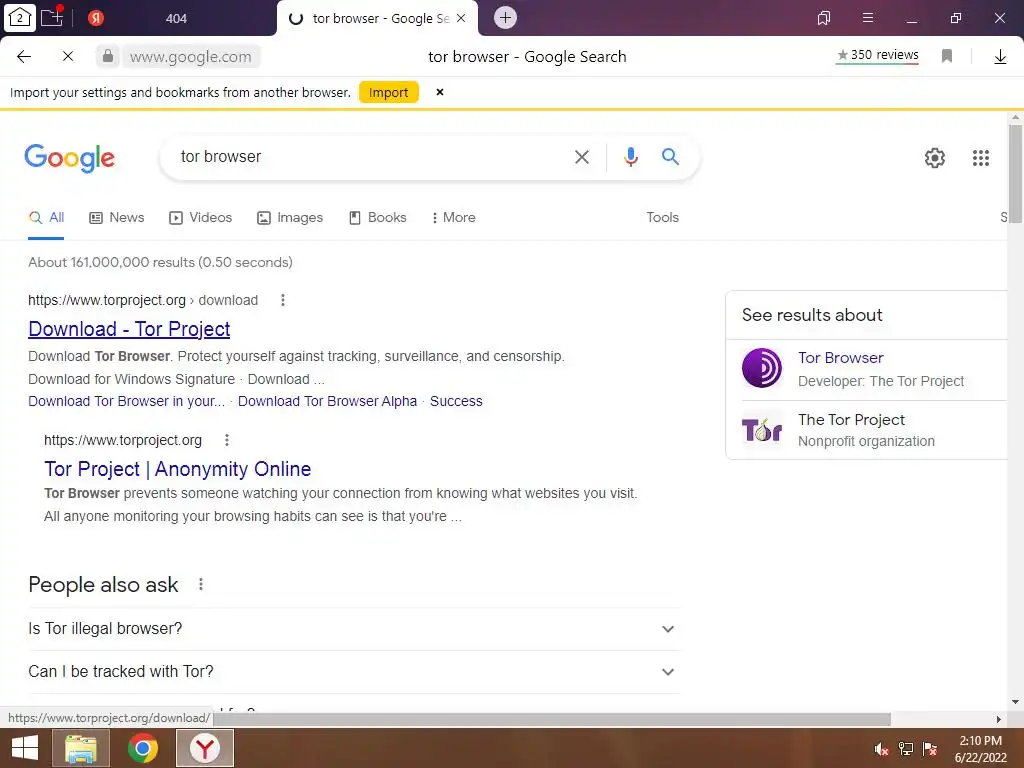Click the yellow Import button
The height and width of the screenshot is (768, 1024).
click(389, 93)
